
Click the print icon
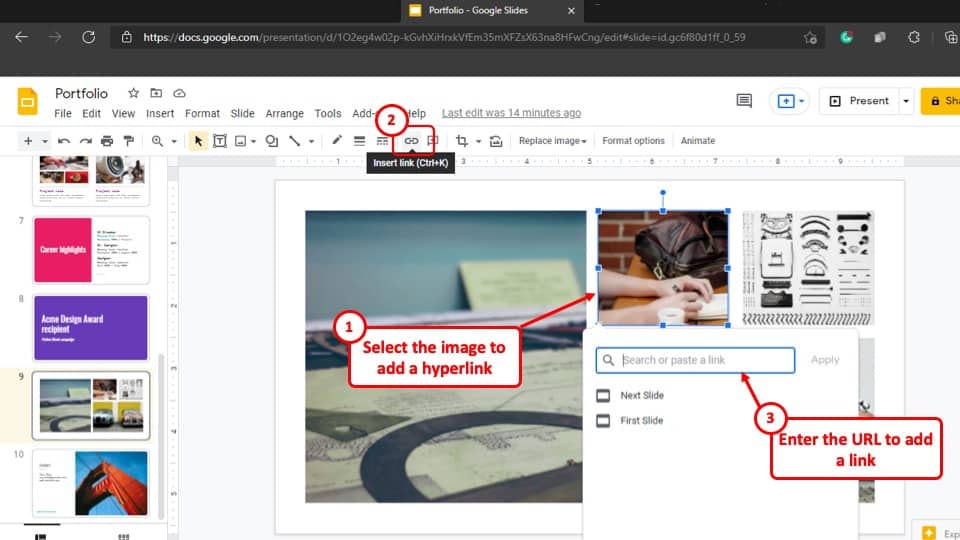(107, 141)
